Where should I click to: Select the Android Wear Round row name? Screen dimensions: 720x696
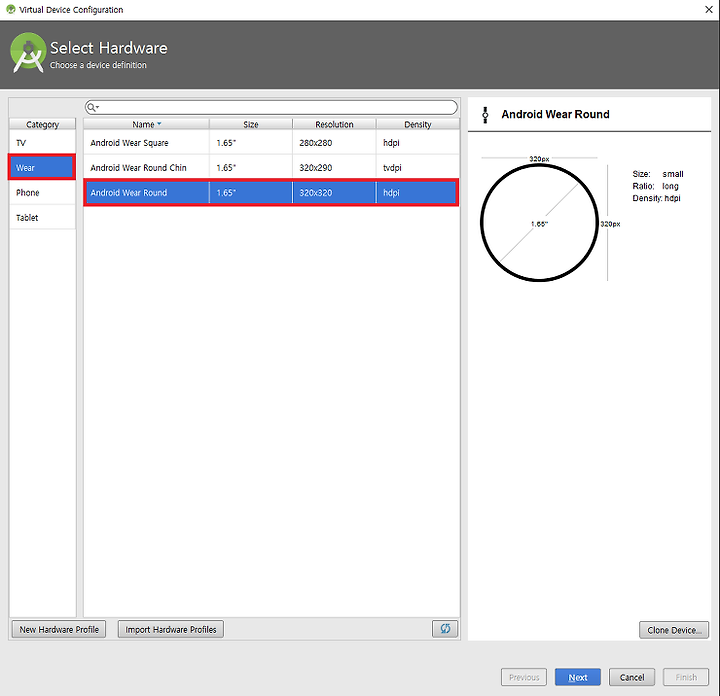point(129,192)
